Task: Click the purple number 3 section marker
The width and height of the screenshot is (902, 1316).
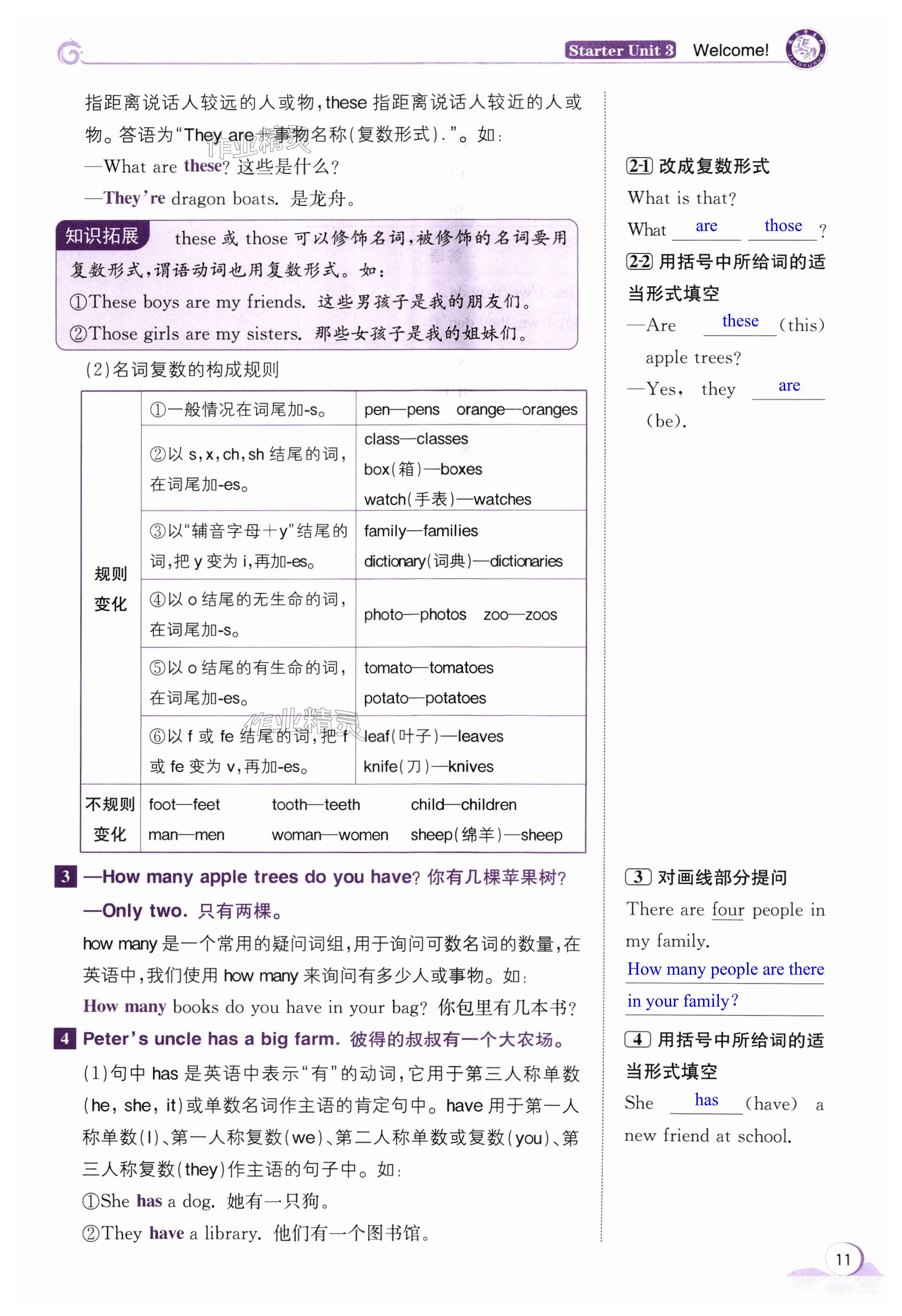Action: 65,877
